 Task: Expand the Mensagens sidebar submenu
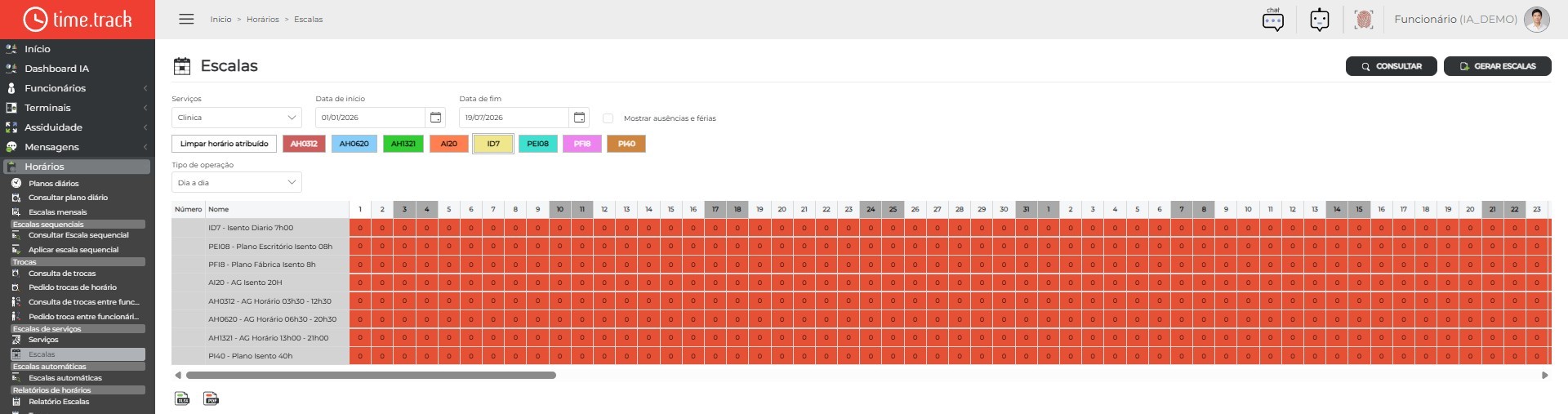tap(78, 147)
